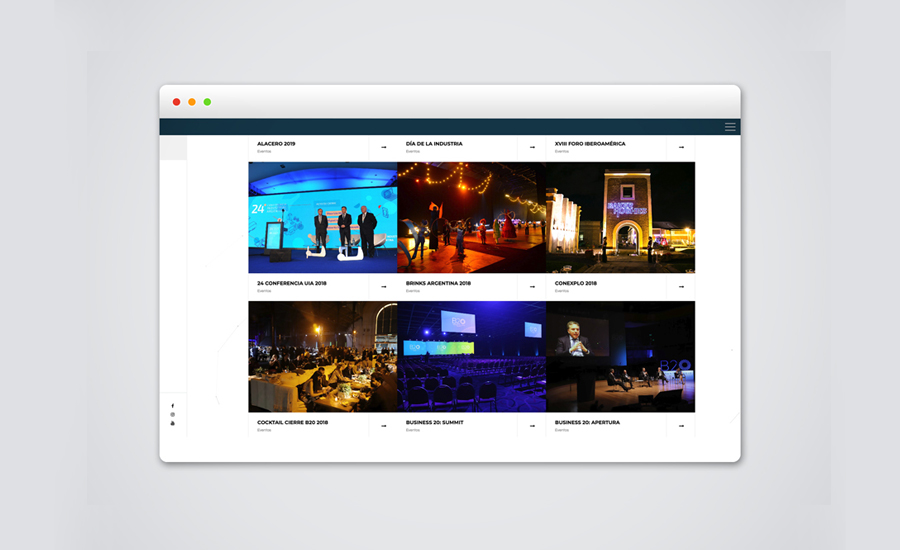Click the arrow next to Business 20: Apertura
900x550 pixels.
click(x=681, y=426)
